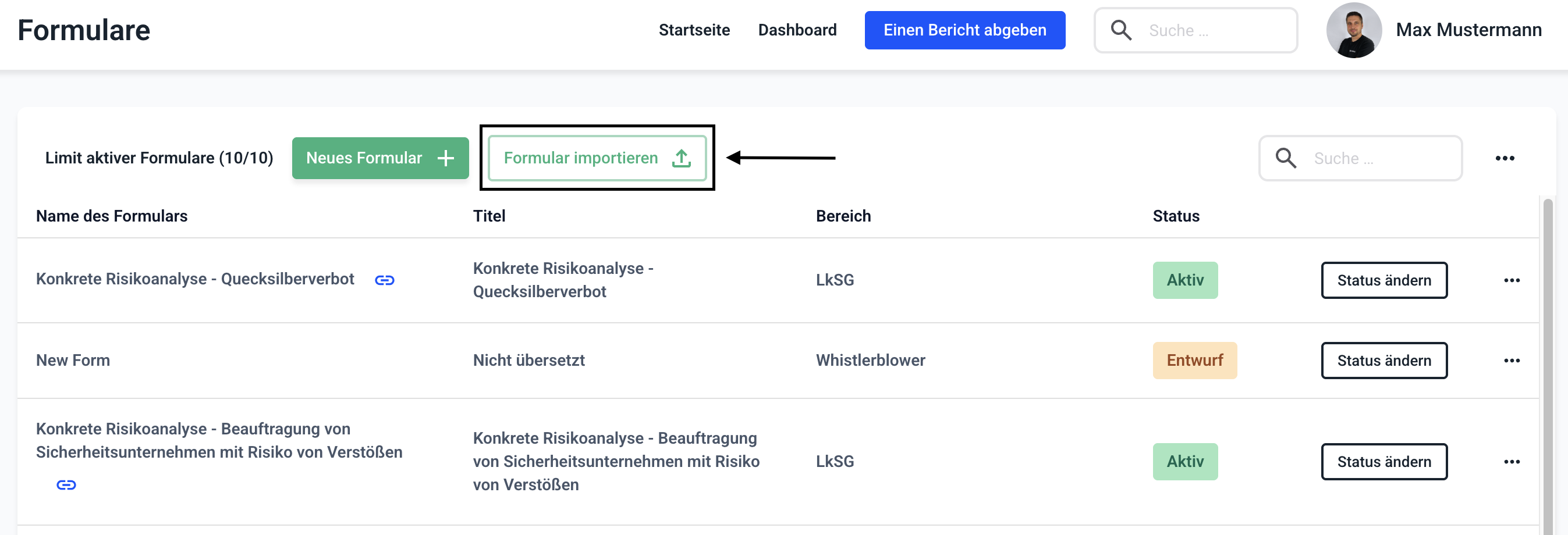Open the table options three-dot menu
This screenshot has width=1568, height=535.
point(1505,158)
